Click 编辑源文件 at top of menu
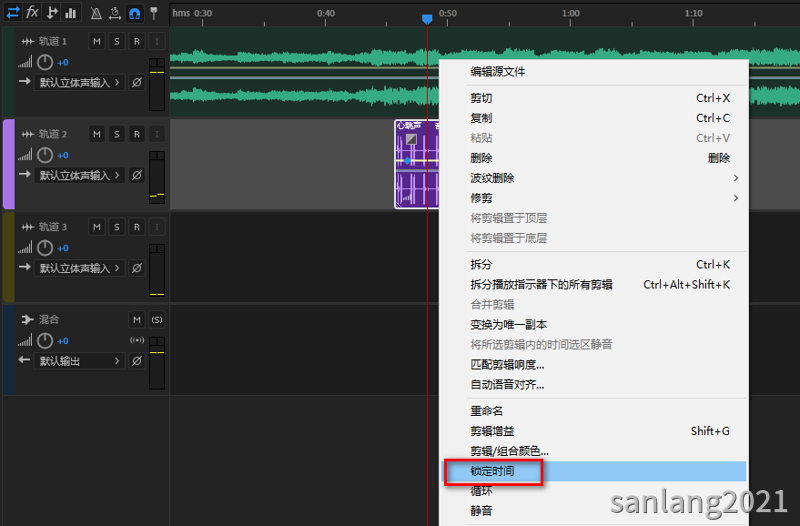Image resolution: width=800 pixels, height=526 pixels. click(498, 72)
